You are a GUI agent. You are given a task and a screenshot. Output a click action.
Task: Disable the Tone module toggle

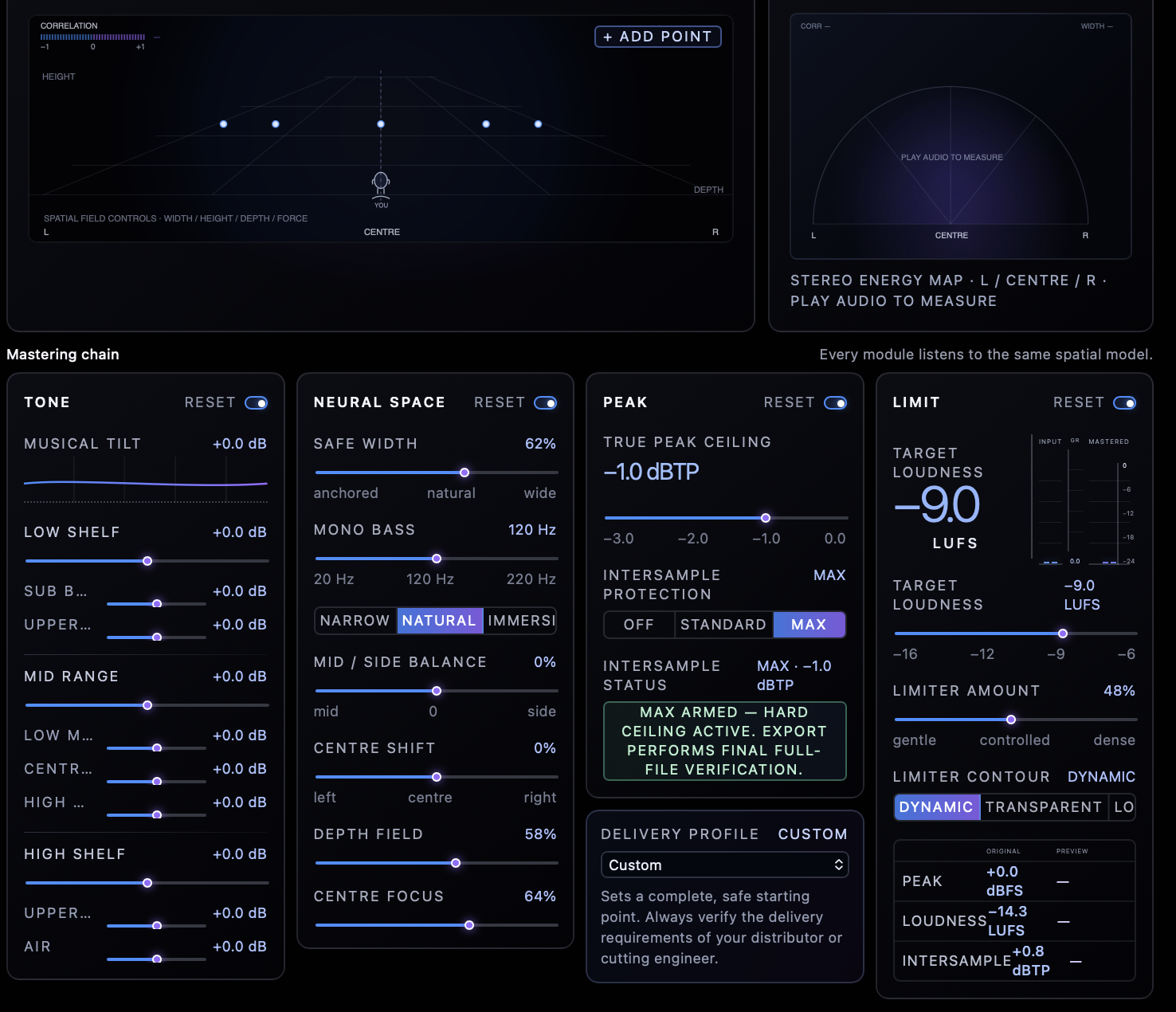(x=257, y=403)
